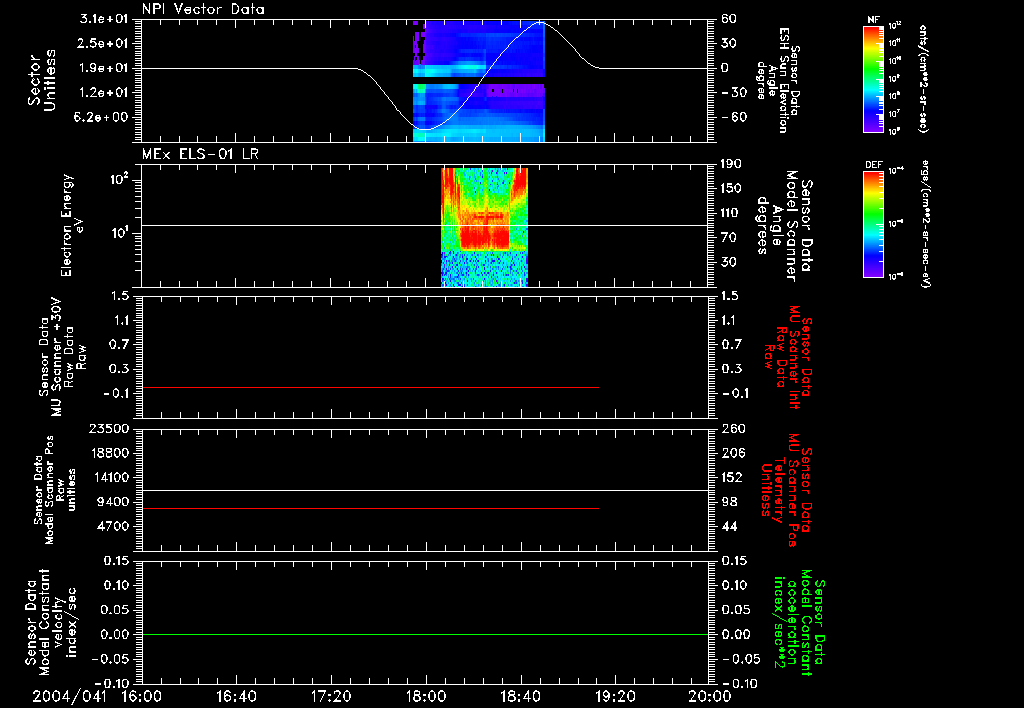Click the 4700 scanner position tick
Viewport: 1024px width, 708px height.
point(113,526)
